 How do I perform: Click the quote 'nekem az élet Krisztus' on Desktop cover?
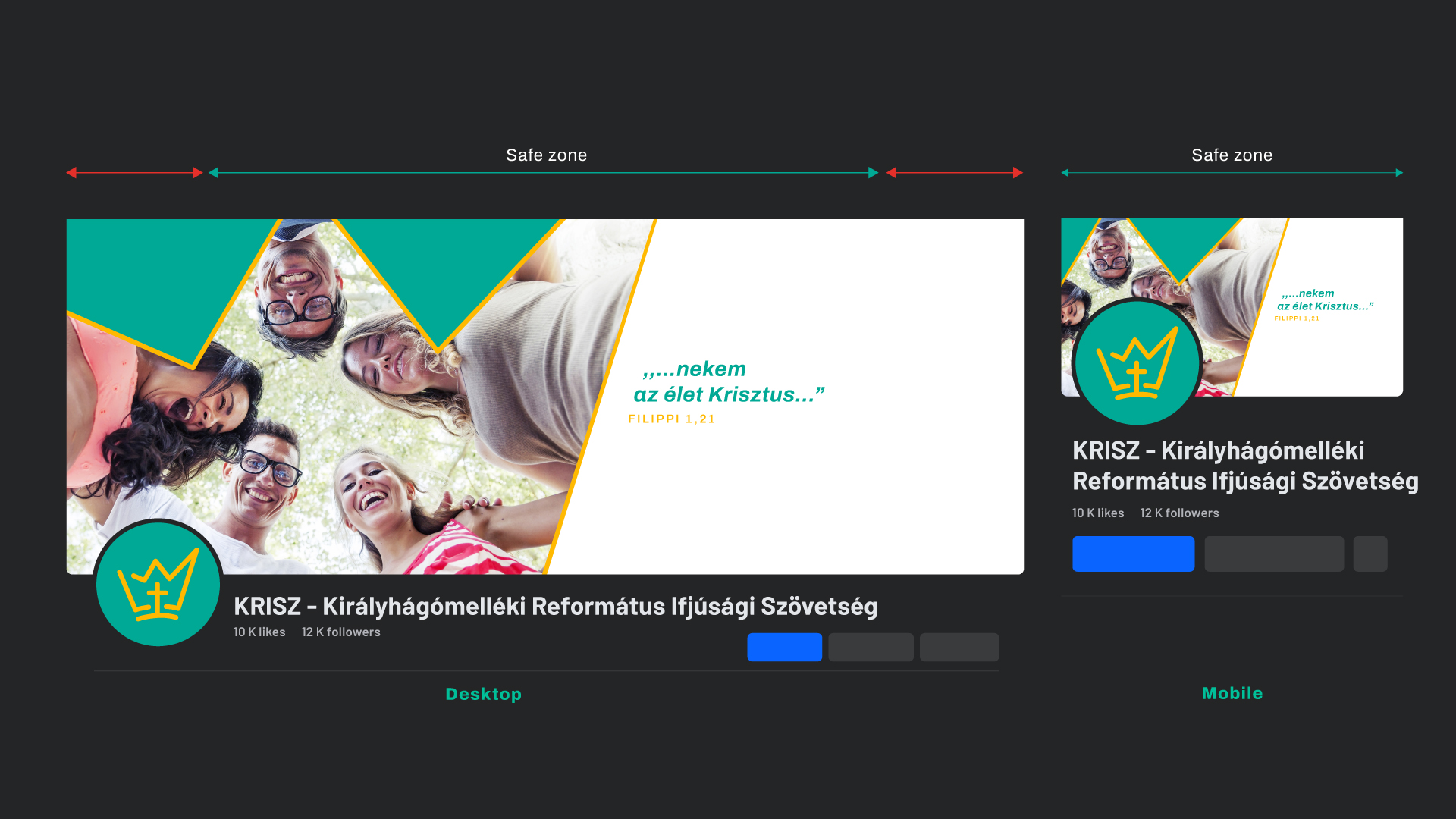coord(729,381)
